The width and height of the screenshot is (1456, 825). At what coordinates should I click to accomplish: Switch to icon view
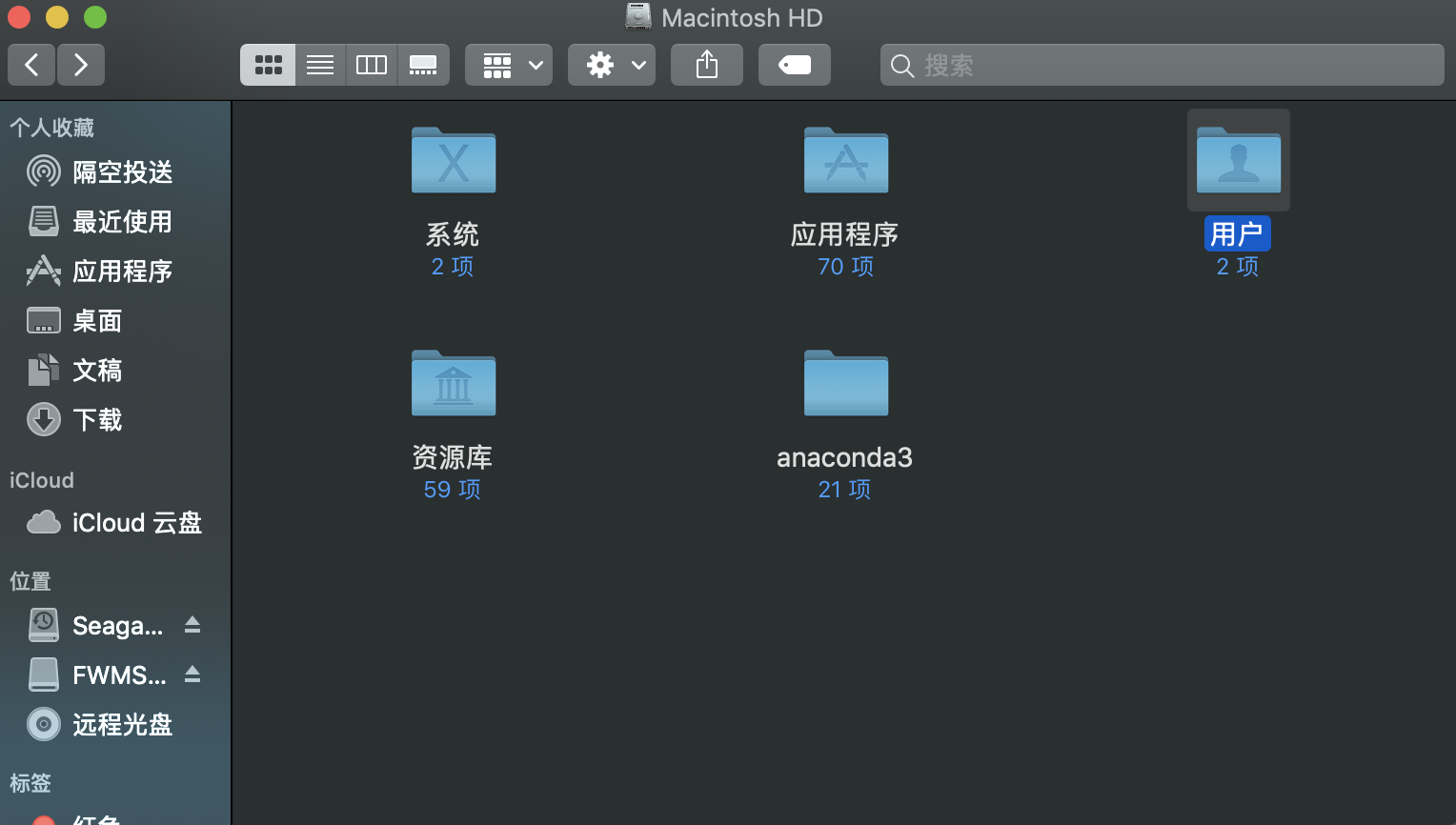268,65
